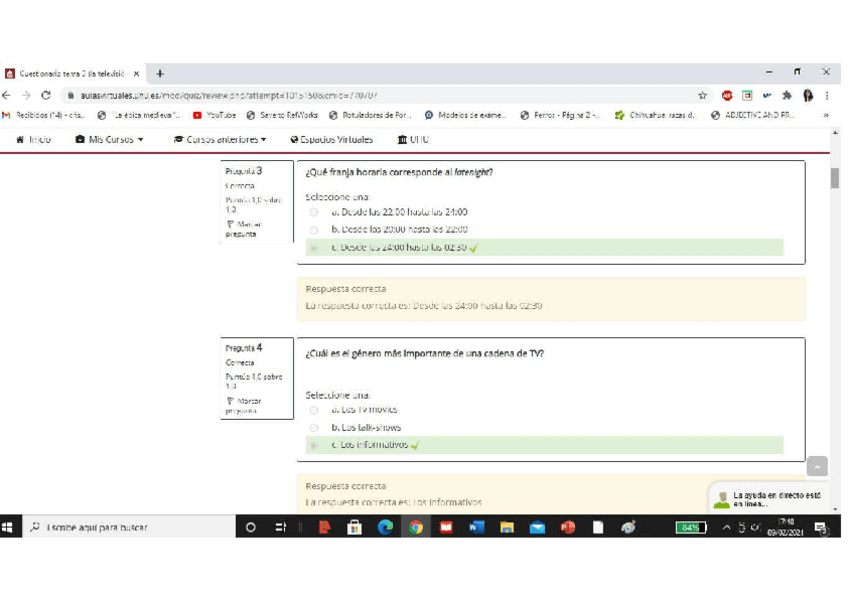The width and height of the screenshot is (848, 599).
Task: Select option b. Desde las 20:00 hasta las 22:00
Action: click(x=314, y=229)
